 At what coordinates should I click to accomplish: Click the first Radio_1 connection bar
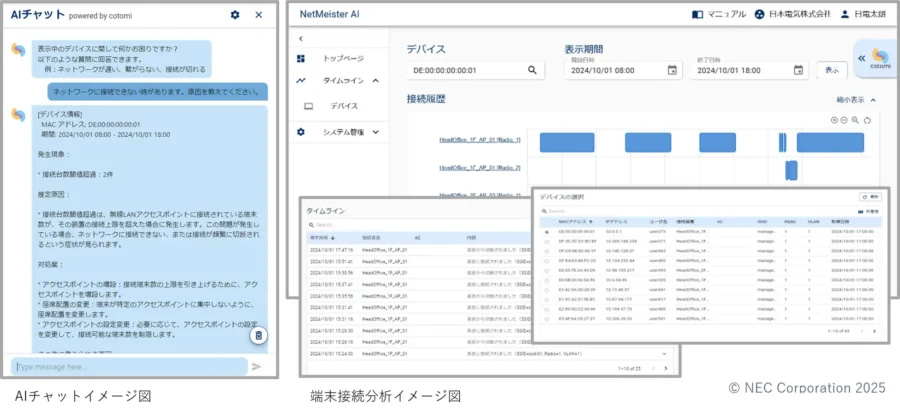[567, 142]
